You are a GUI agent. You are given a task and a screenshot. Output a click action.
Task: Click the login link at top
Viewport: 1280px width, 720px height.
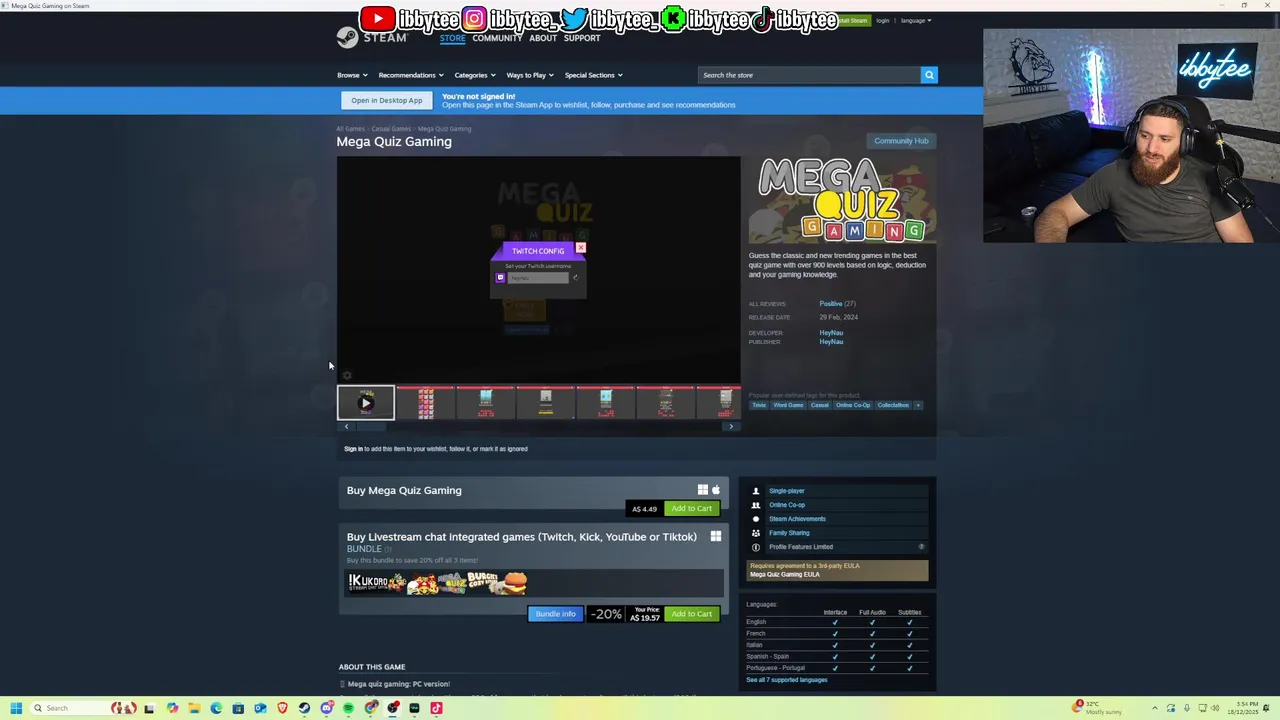click(883, 20)
